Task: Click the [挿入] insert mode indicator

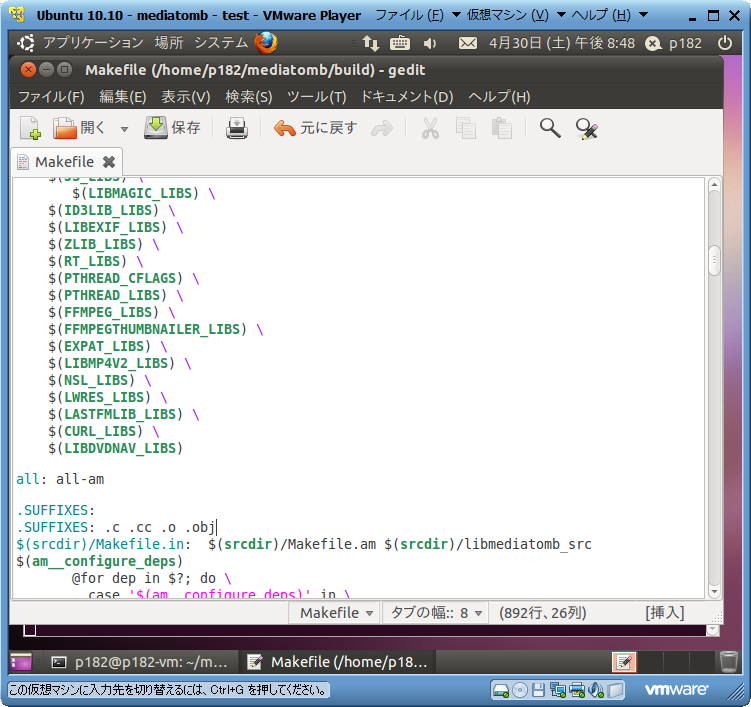Action: 665,613
